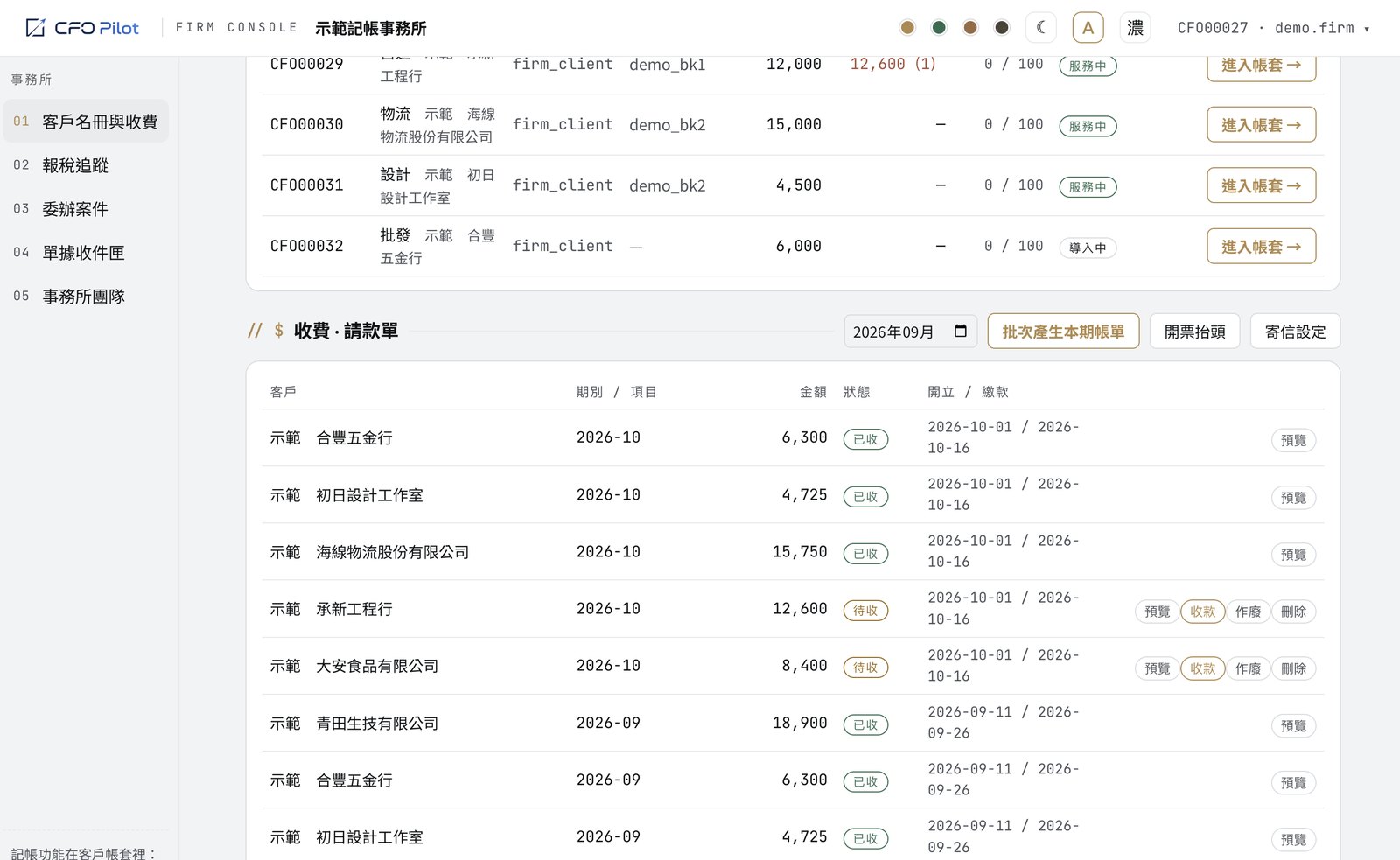1400x860 pixels.
Task: Click 批次產生本期帳單 button
Action: (x=1063, y=332)
